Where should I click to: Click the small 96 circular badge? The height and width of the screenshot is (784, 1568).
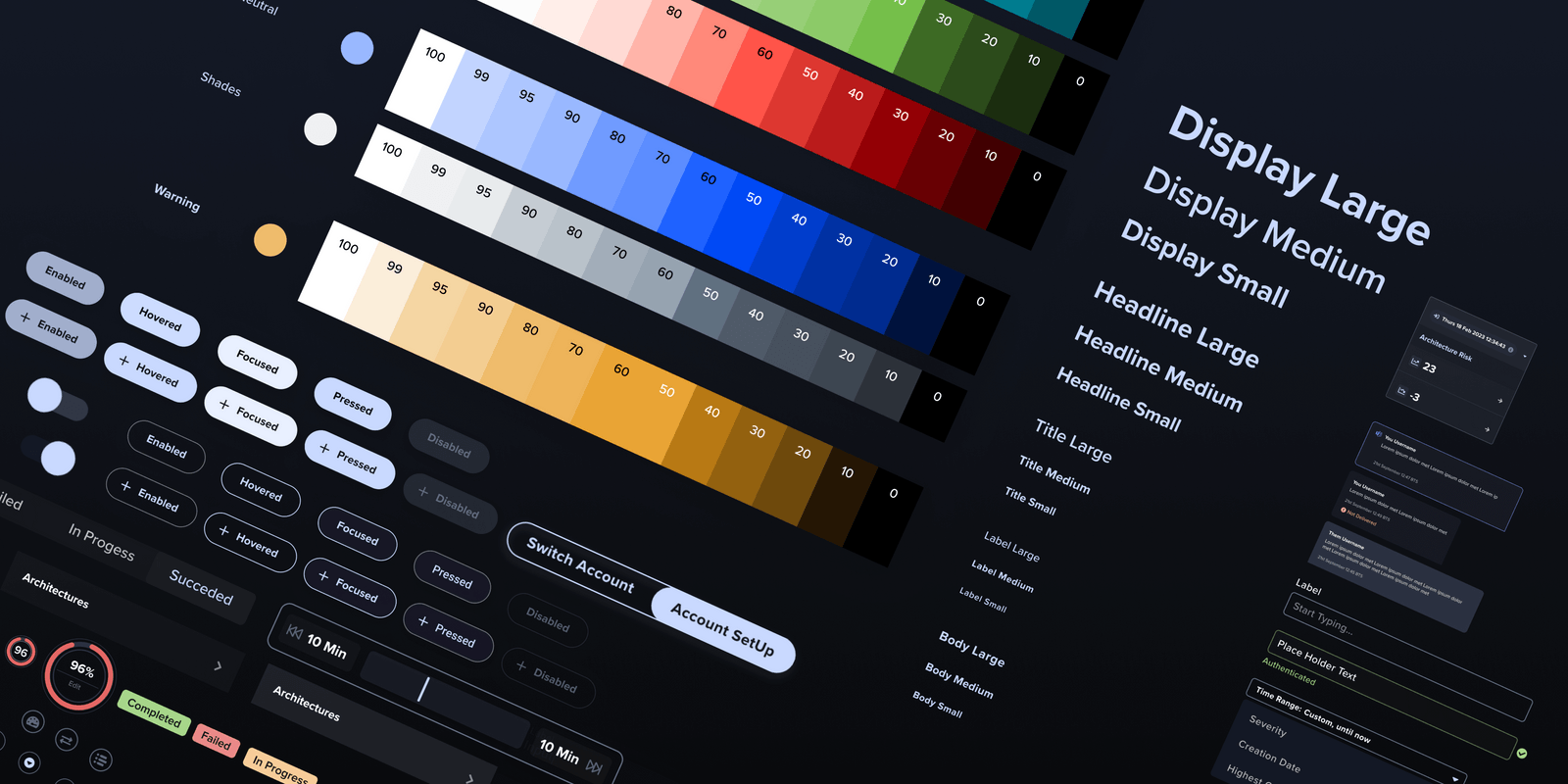pyautogui.click(x=21, y=651)
